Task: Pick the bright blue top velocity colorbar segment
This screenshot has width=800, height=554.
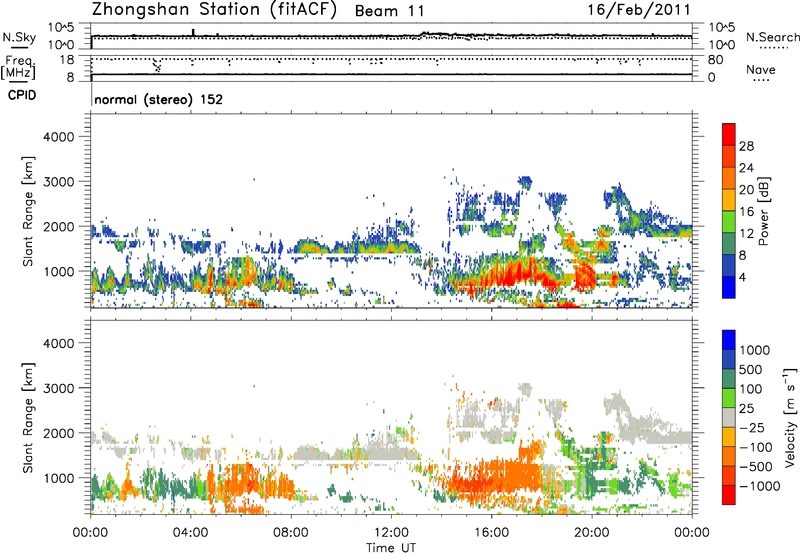Action: [x=729, y=340]
